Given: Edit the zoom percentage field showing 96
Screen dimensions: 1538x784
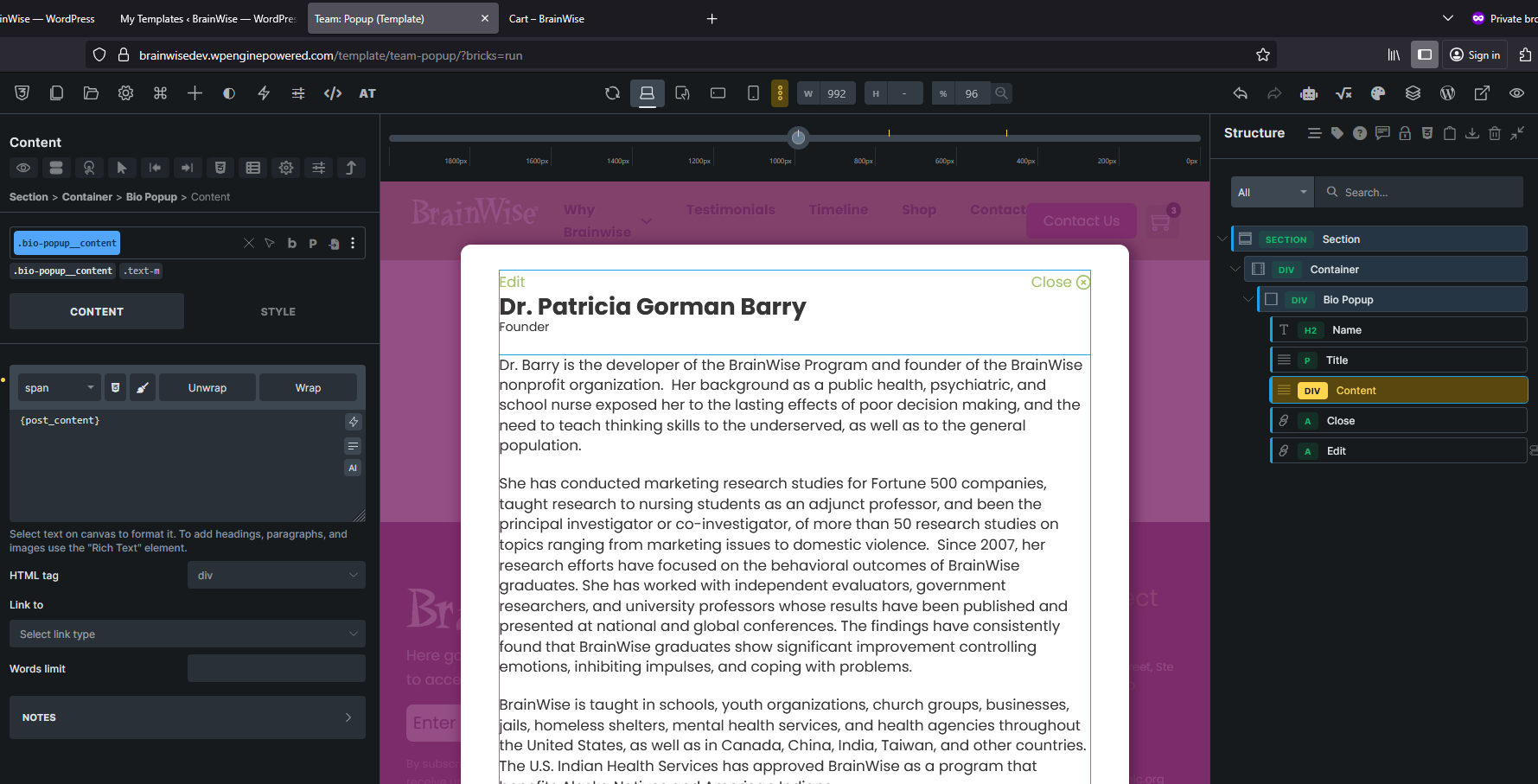Looking at the screenshot, I should click(972, 93).
